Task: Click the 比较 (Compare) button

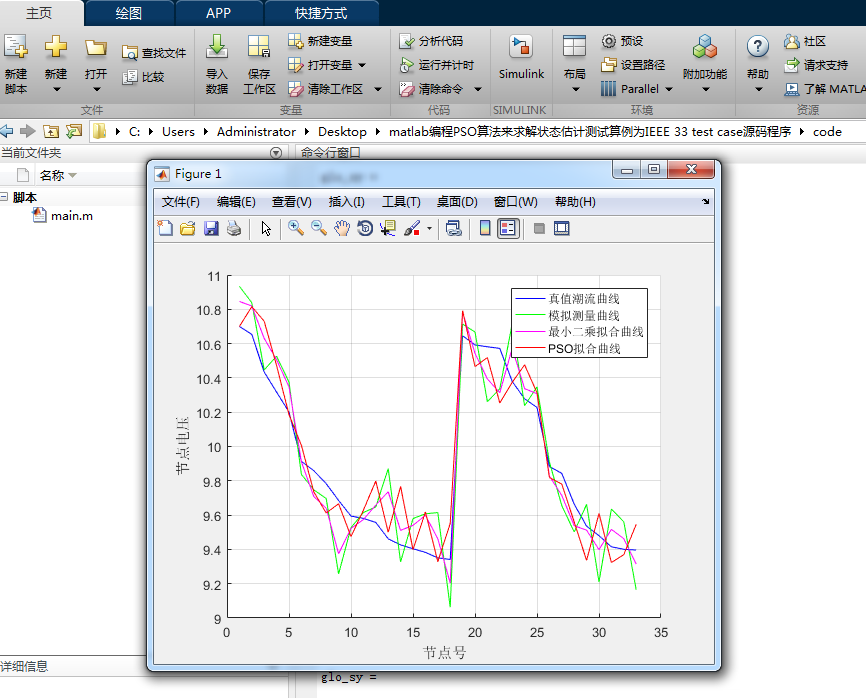Action: (144, 77)
